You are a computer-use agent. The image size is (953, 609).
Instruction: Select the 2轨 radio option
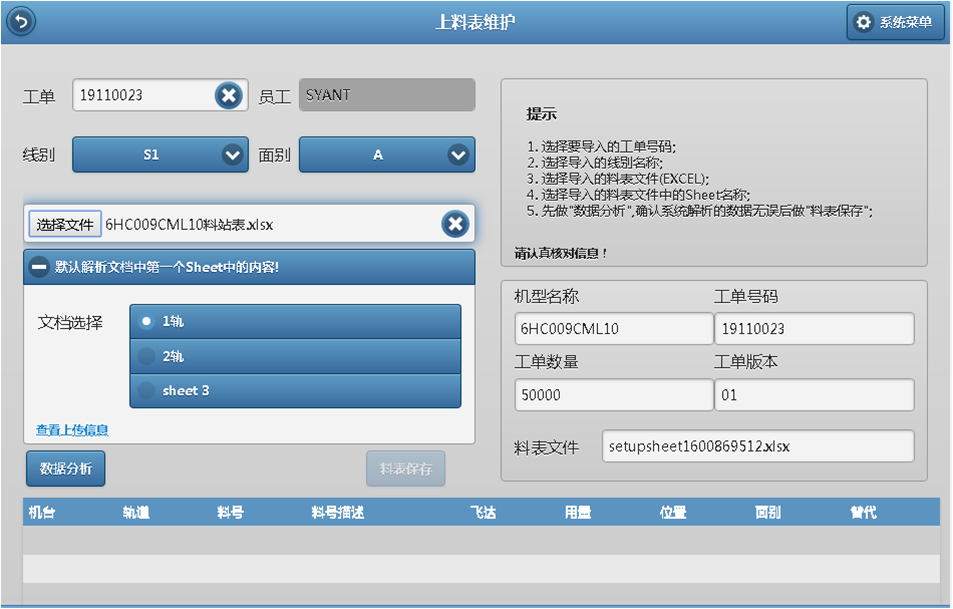147,356
